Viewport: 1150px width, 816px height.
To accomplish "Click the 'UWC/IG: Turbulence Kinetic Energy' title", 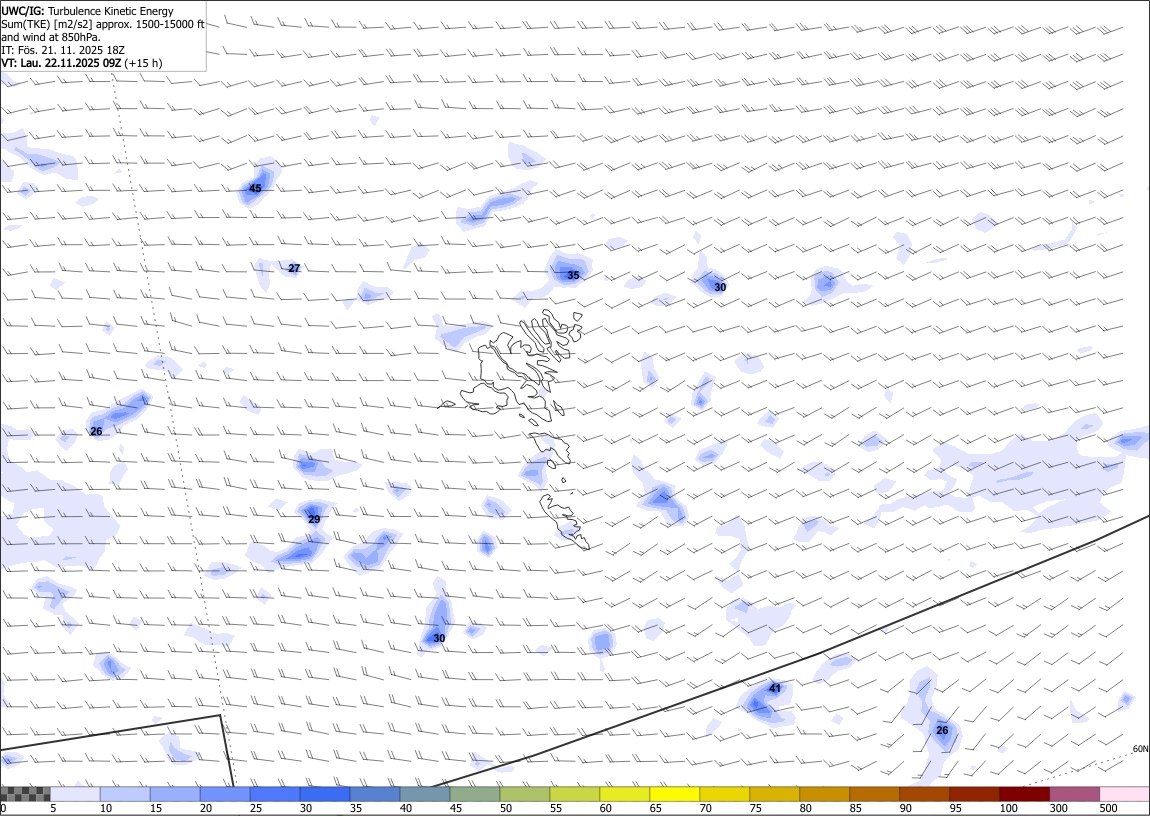I will tap(88, 11).
